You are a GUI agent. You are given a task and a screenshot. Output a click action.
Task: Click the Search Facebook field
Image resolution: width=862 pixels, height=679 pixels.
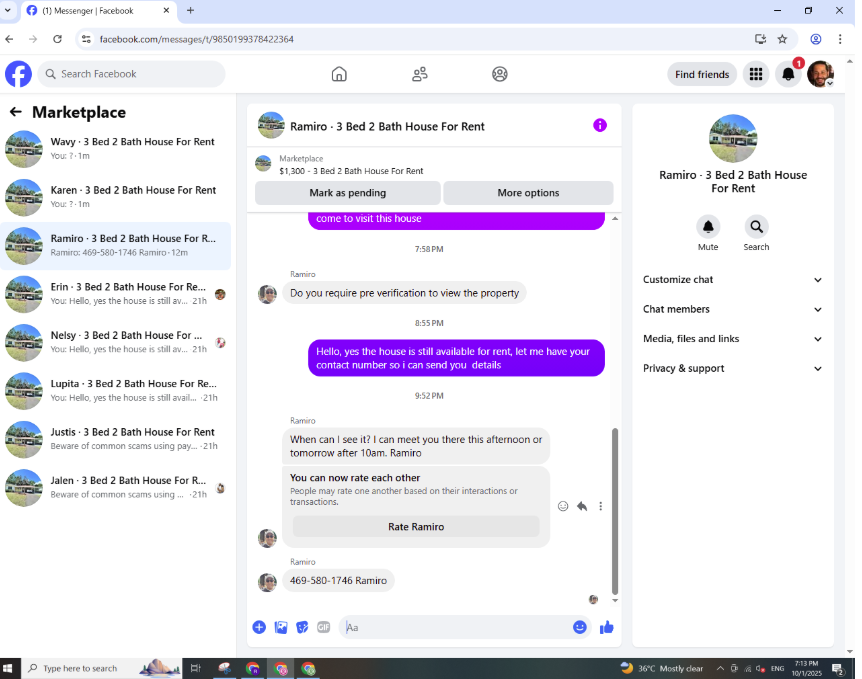pyautogui.click(x=131, y=74)
